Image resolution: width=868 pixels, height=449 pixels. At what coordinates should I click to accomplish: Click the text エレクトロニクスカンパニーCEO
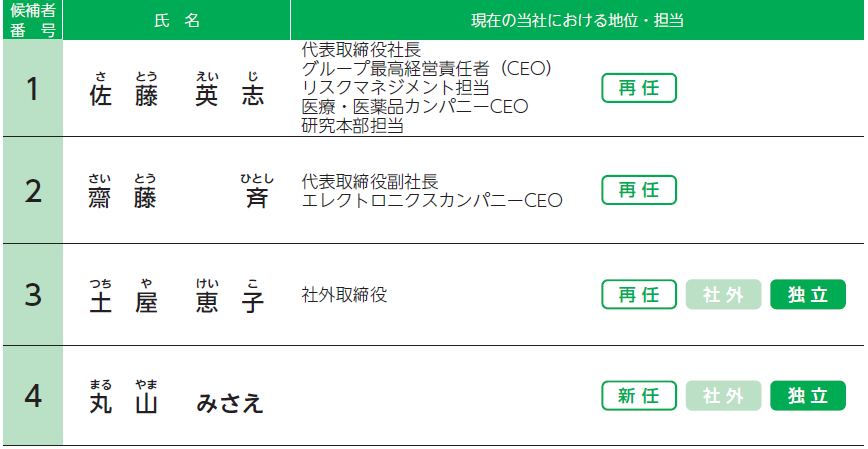coord(432,200)
